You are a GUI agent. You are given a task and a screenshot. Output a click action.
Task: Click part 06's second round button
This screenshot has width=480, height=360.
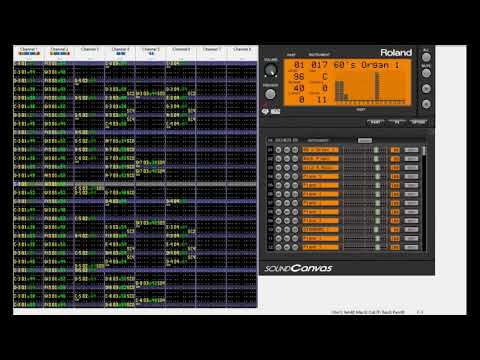(287, 194)
